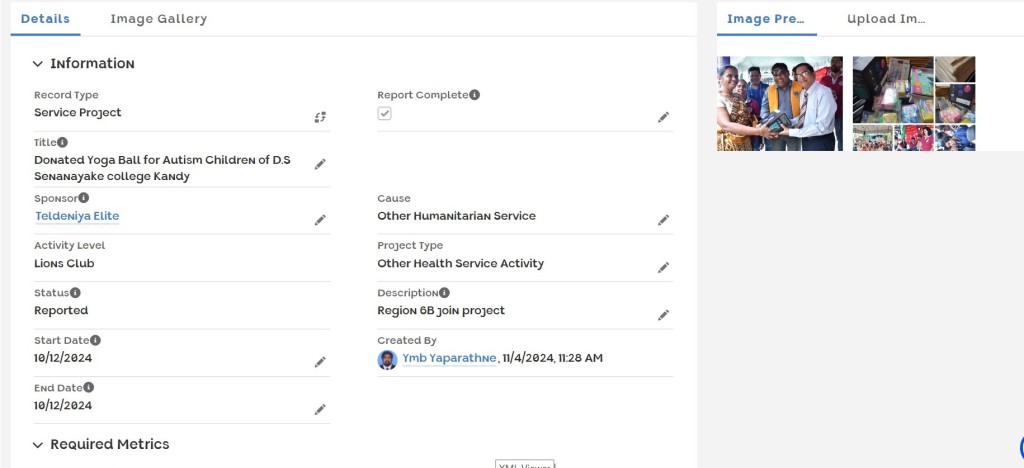Show Title info tooltip icon
Image resolution: width=1024 pixels, height=468 pixels.
click(x=62, y=142)
